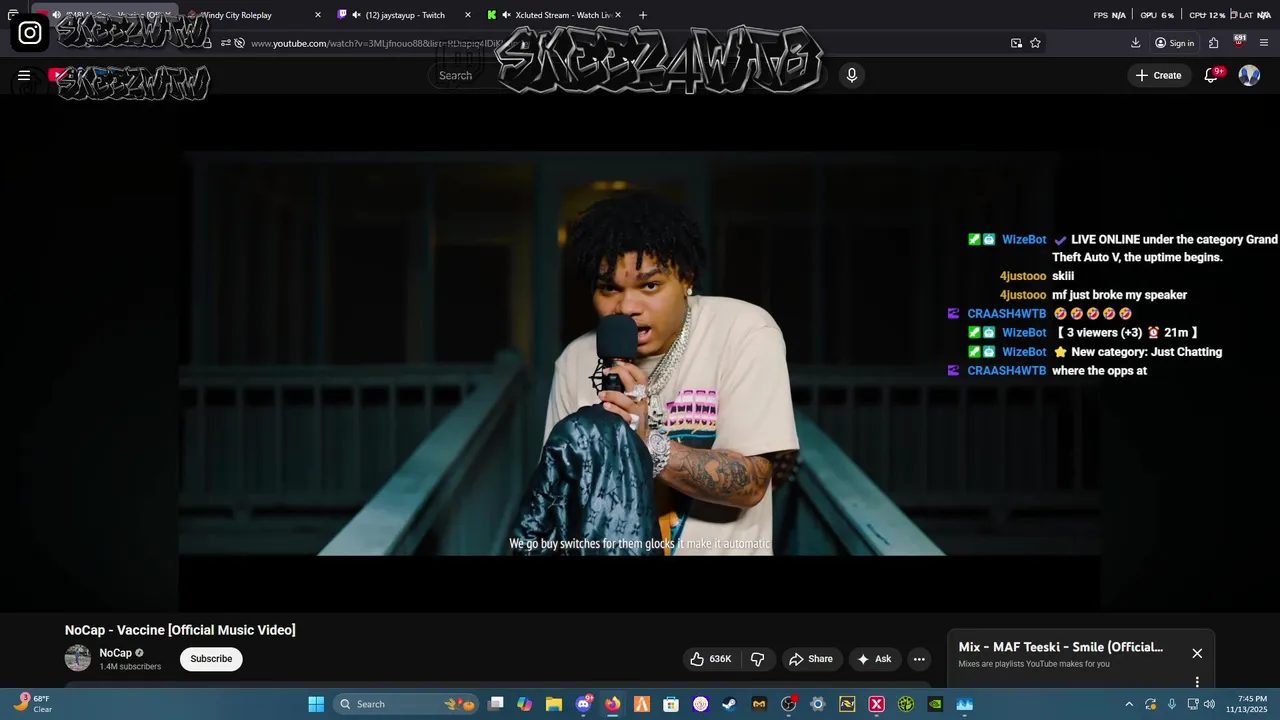
Task: Open the YouTube account avatar menu
Action: (1249, 75)
